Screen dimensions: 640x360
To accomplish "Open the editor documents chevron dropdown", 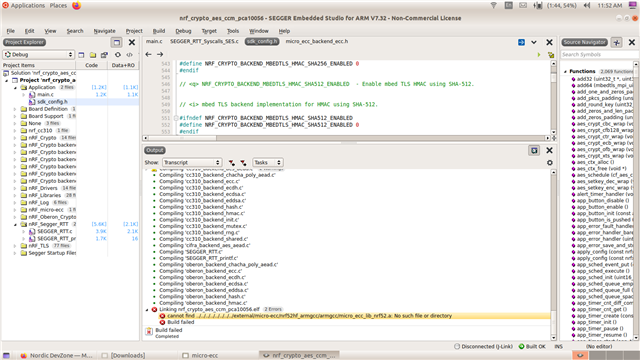I will pos(534,42).
